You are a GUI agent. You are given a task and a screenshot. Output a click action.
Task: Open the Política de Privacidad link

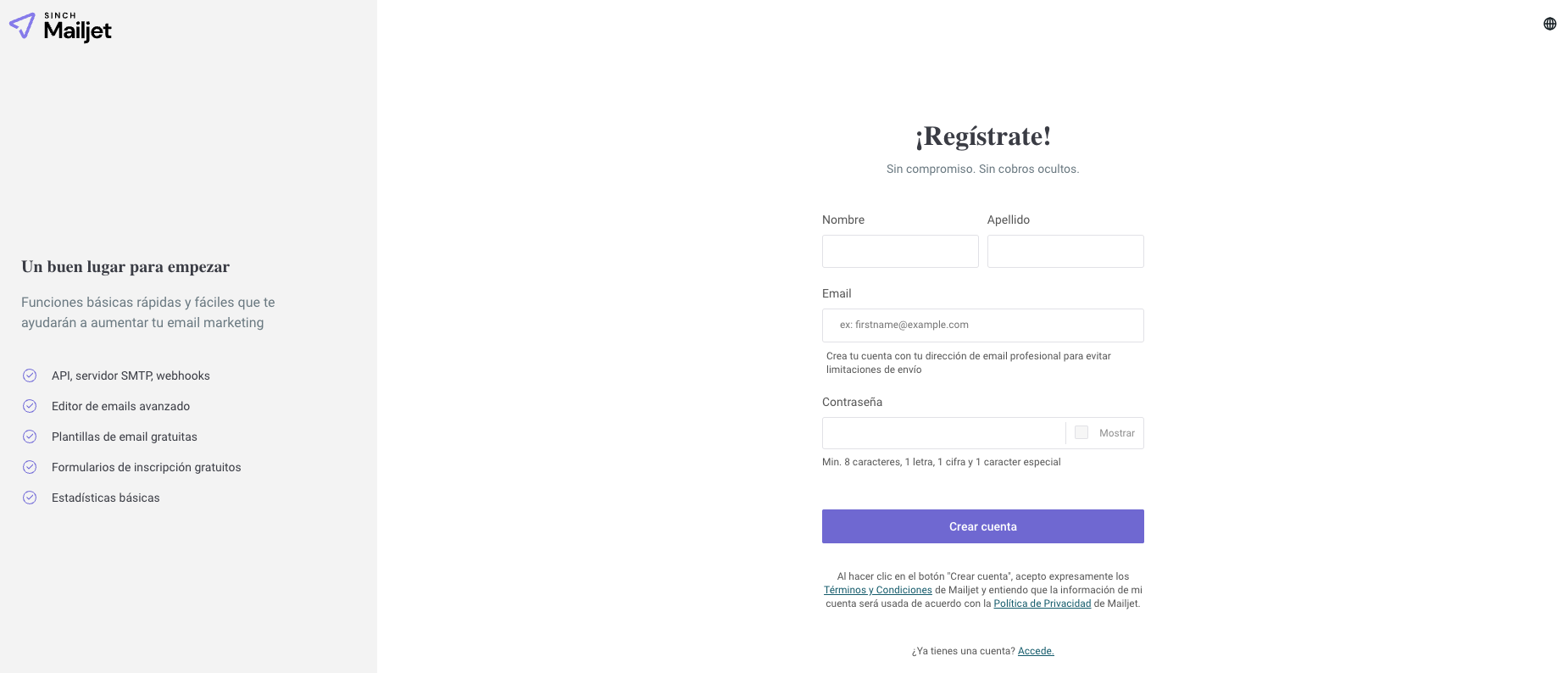pos(1043,603)
